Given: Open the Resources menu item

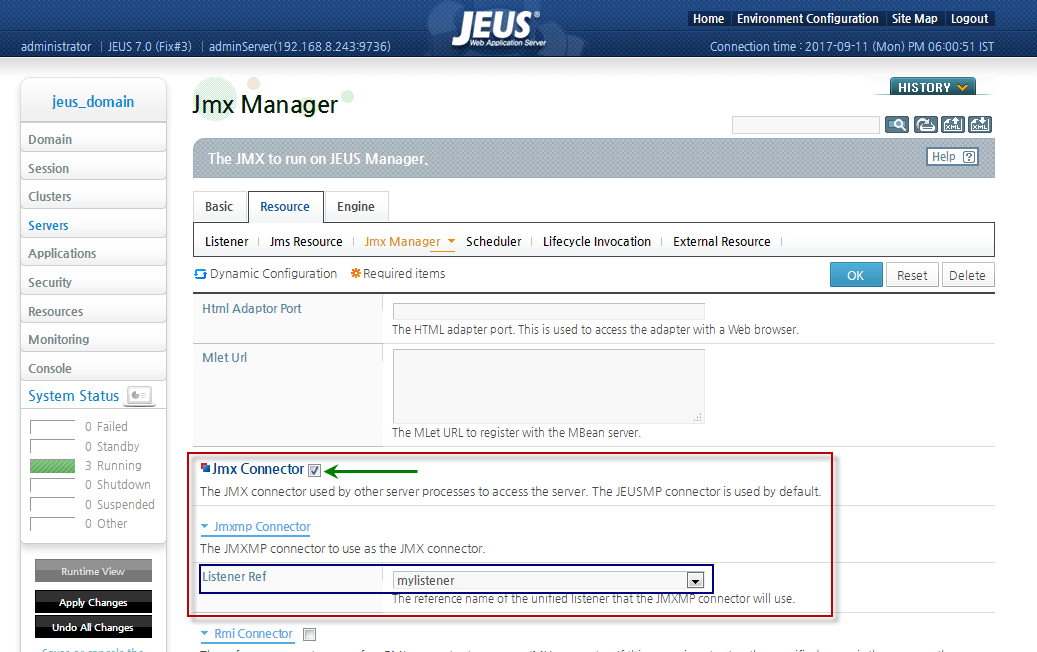Looking at the screenshot, I should tap(93, 311).
